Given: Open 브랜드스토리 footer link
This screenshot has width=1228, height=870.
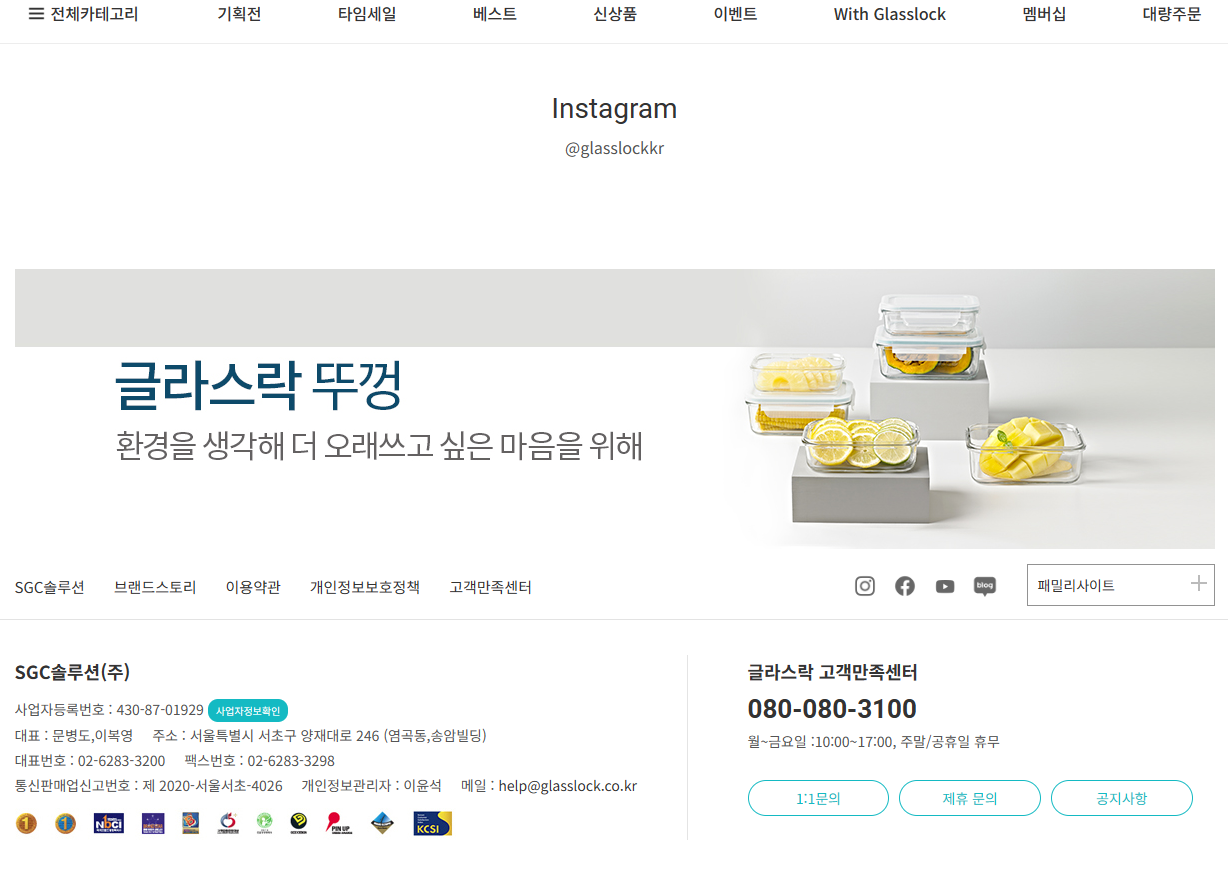Looking at the screenshot, I should pyautogui.click(x=155, y=587).
